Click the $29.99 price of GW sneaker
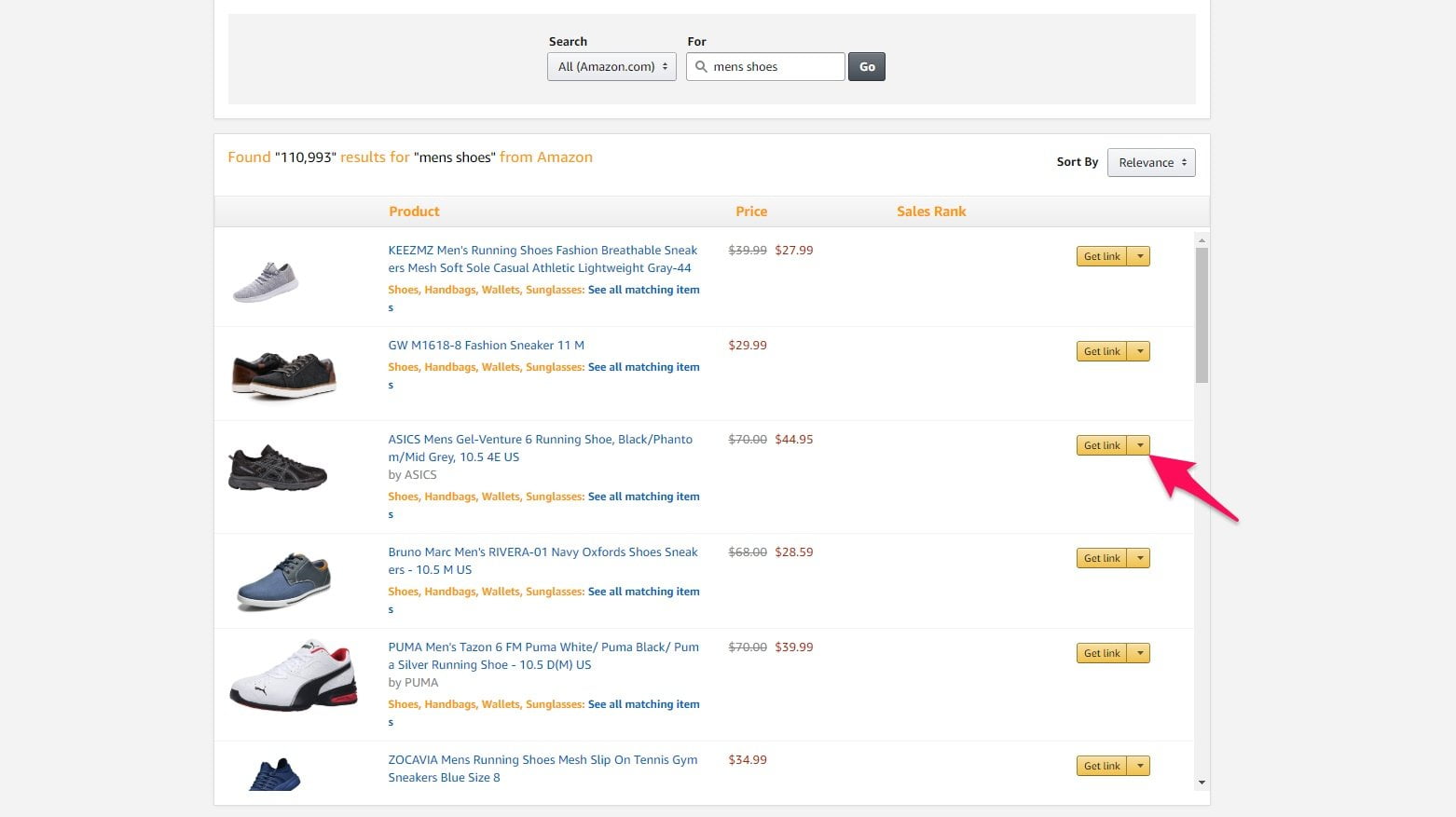The width and height of the screenshot is (1456, 817). [748, 345]
